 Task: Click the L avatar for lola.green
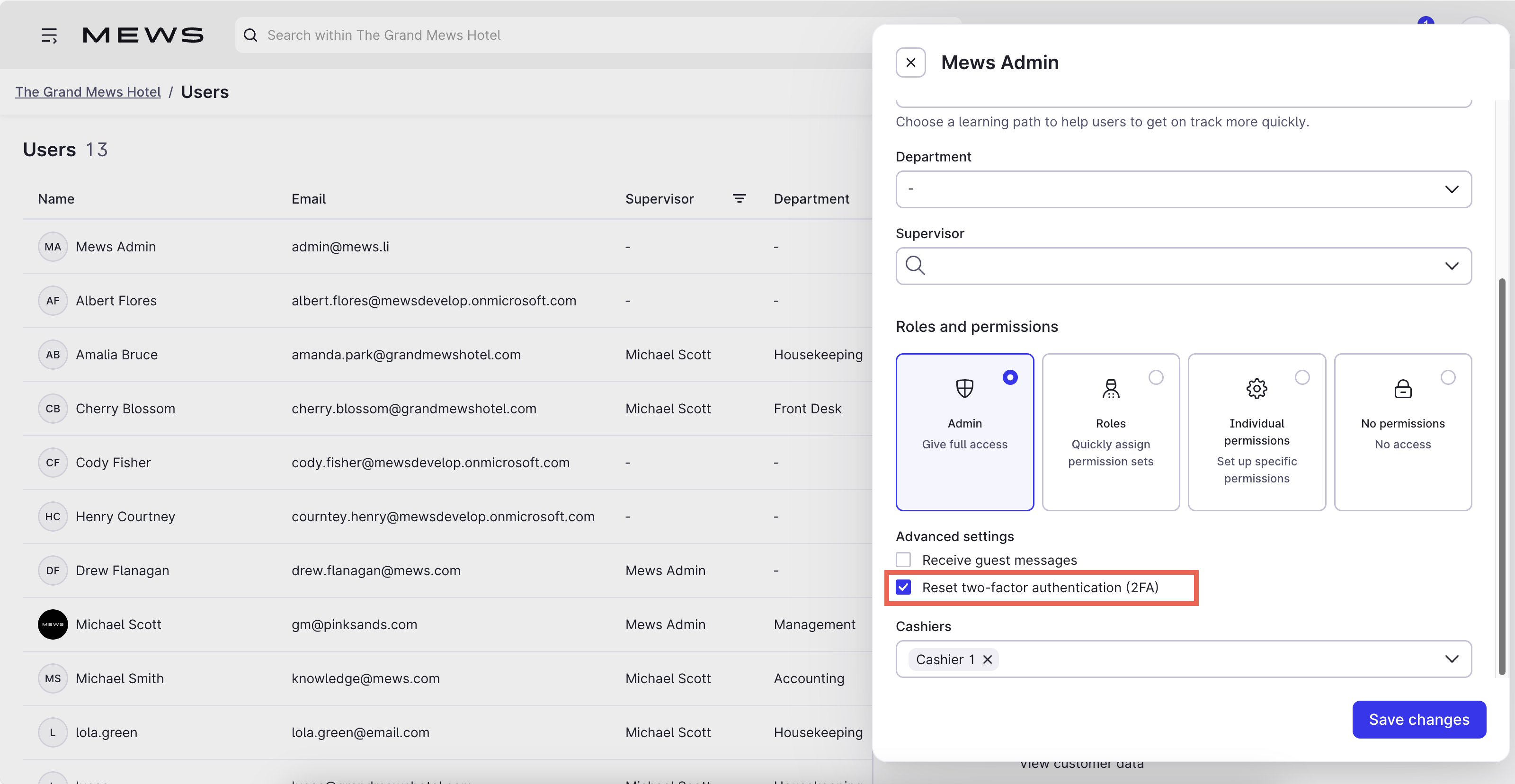click(x=53, y=732)
